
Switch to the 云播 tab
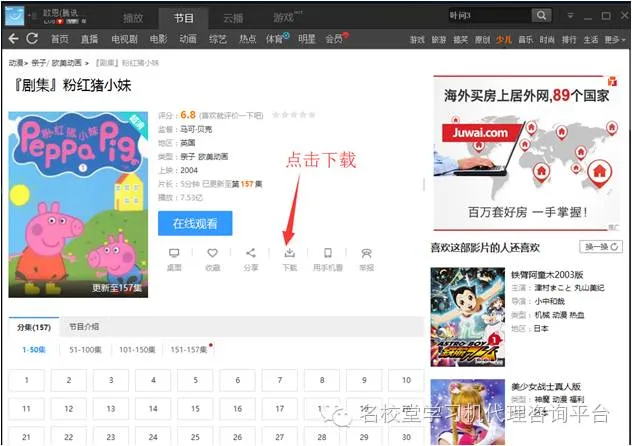[233, 18]
